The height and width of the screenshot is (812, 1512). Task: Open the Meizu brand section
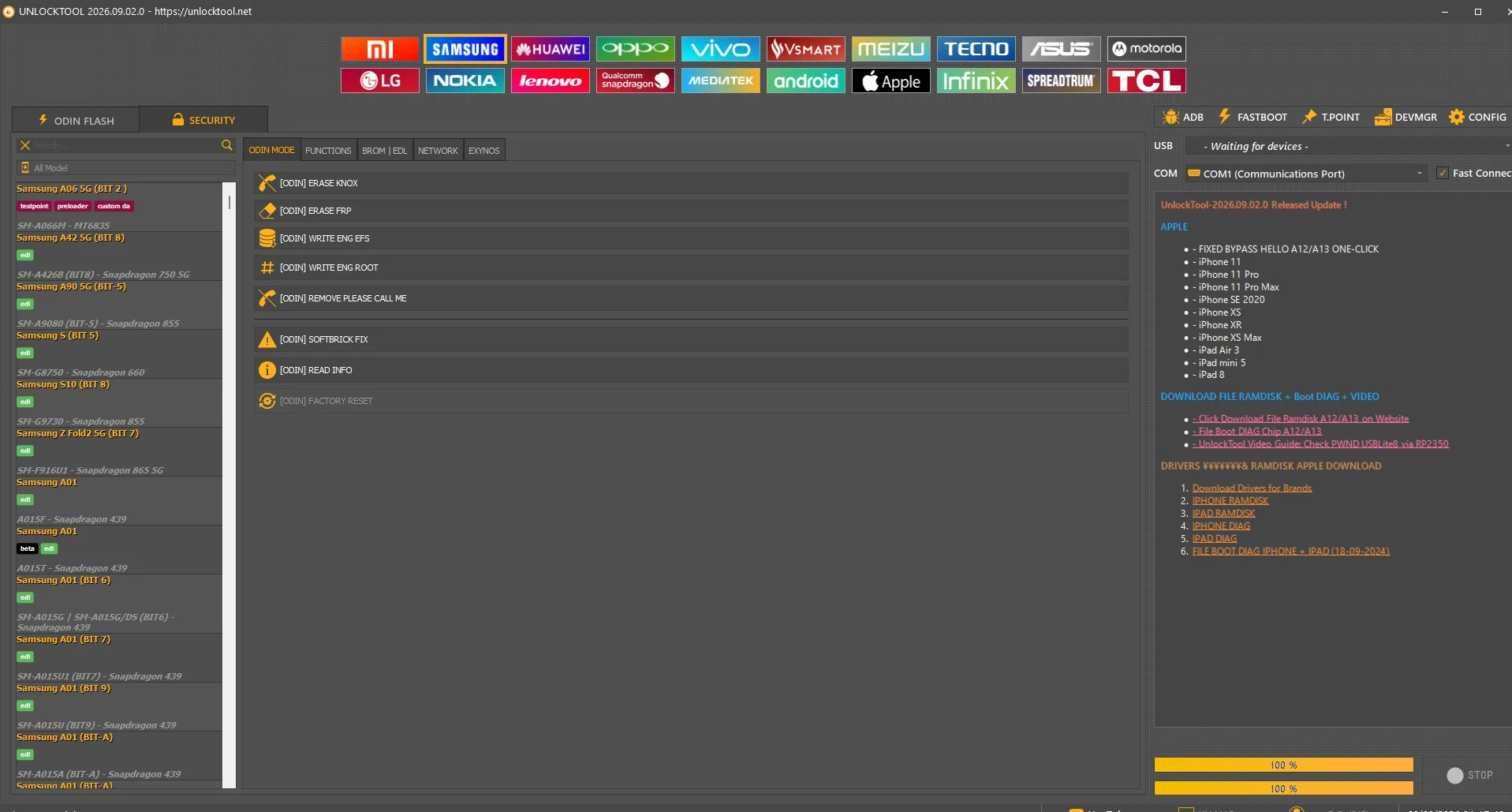click(x=890, y=49)
